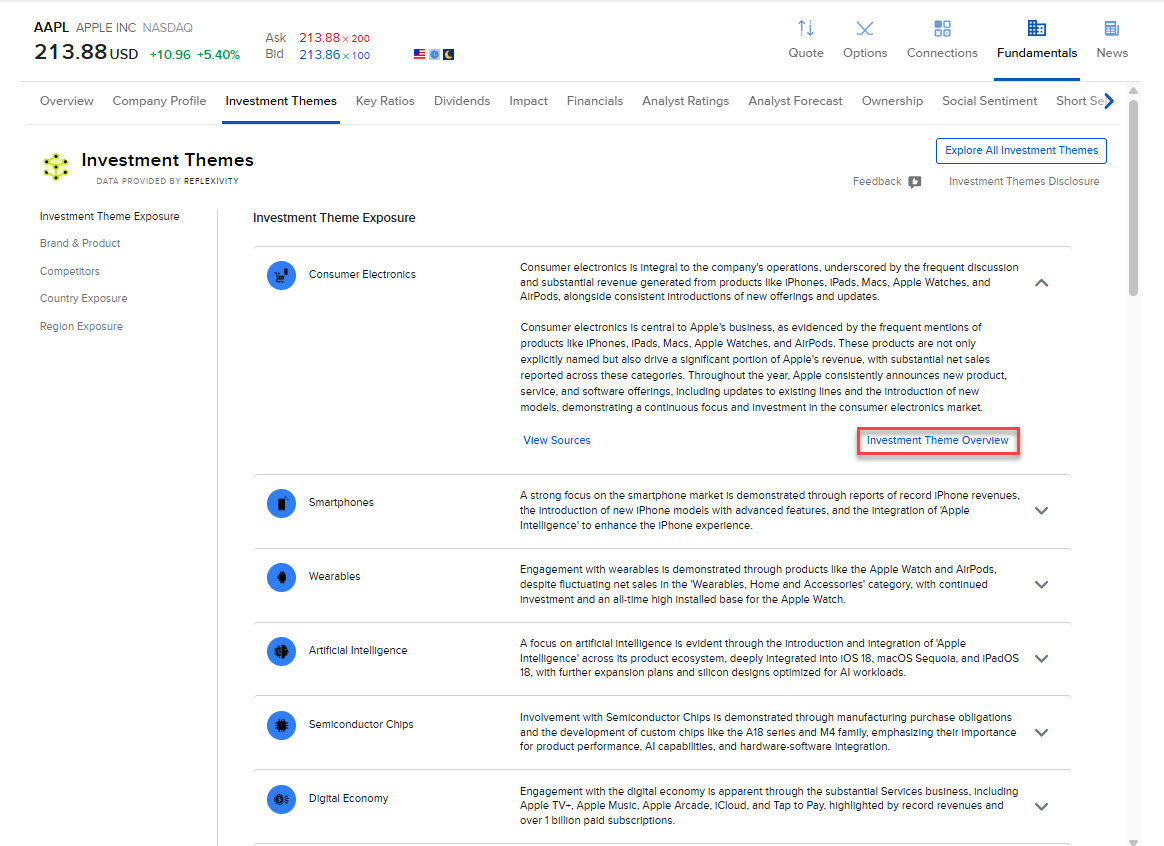Switch to the Analyst Ratings tab
The height and width of the screenshot is (846, 1164).
tap(685, 101)
